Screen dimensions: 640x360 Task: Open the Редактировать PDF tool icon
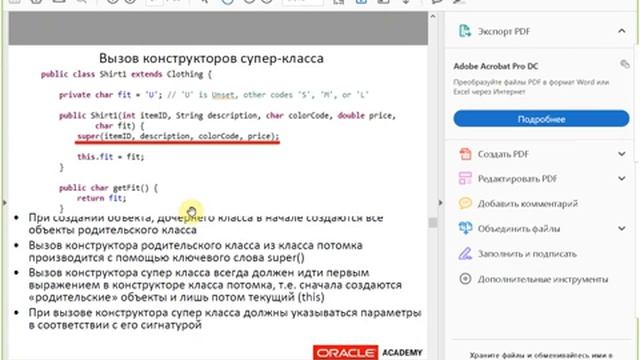click(x=465, y=178)
